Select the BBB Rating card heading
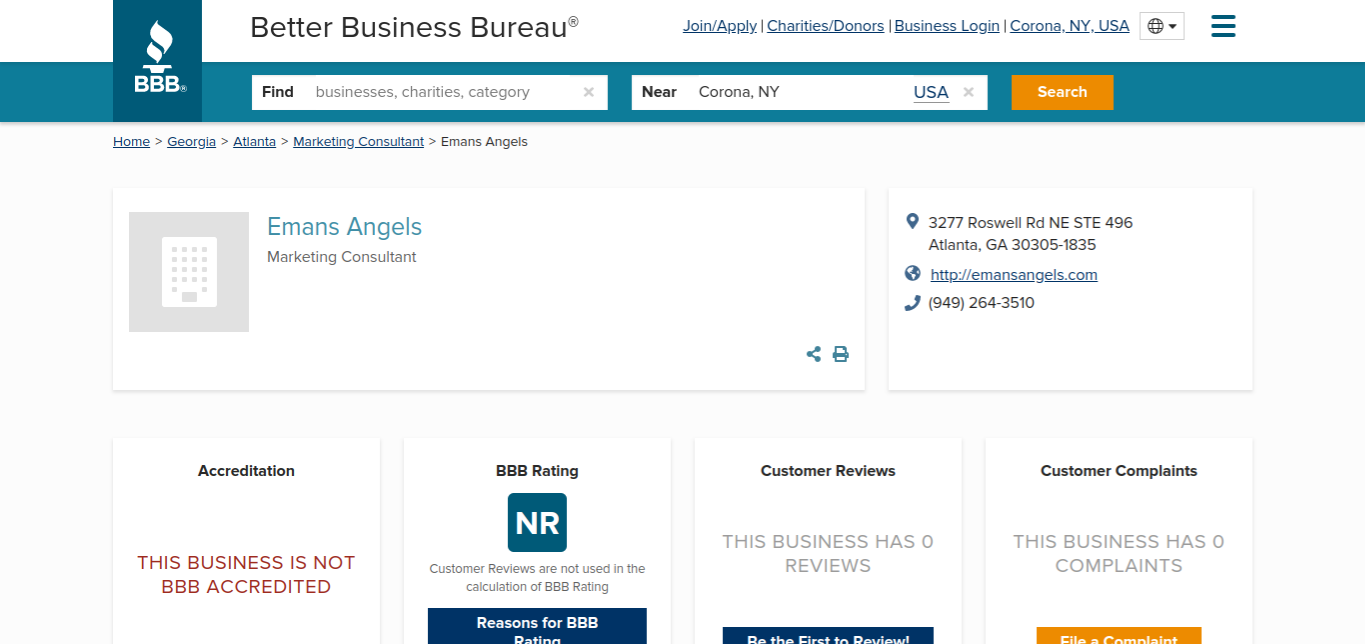 click(x=537, y=471)
